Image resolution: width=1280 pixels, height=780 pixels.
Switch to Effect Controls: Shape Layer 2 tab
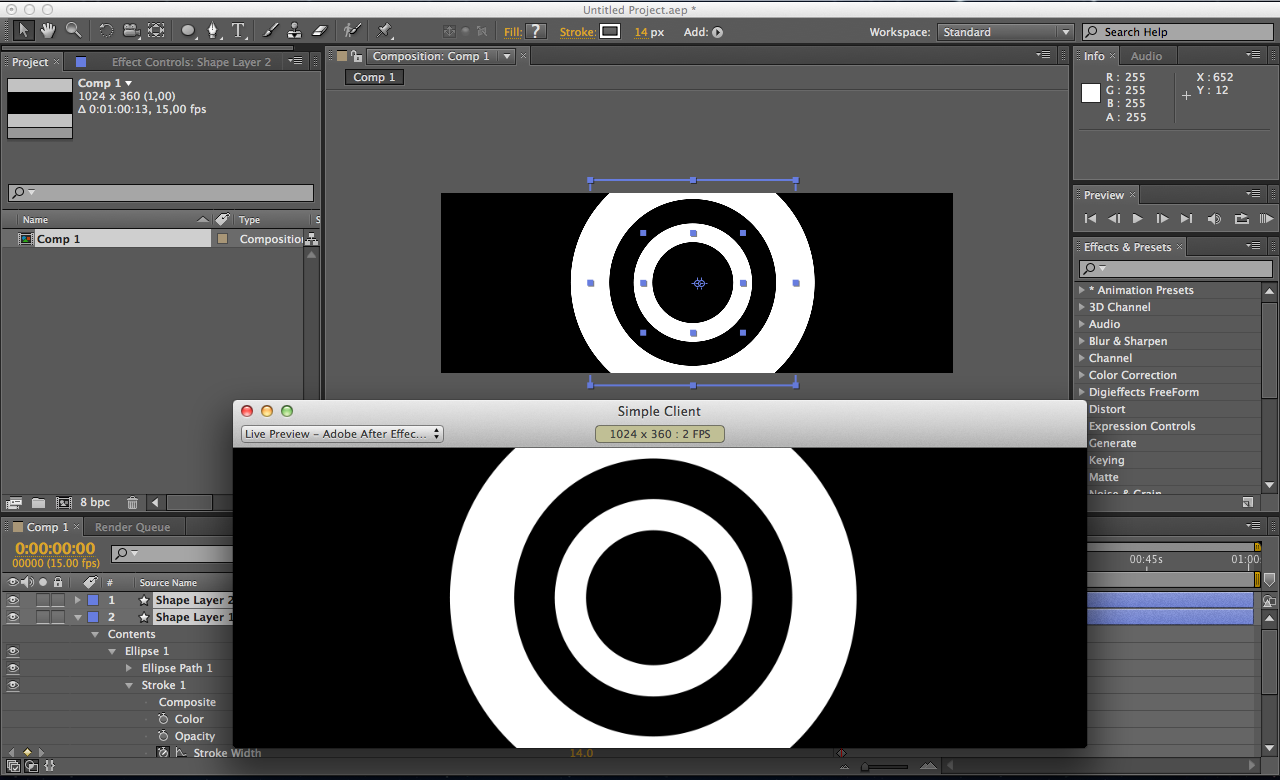(191, 62)
